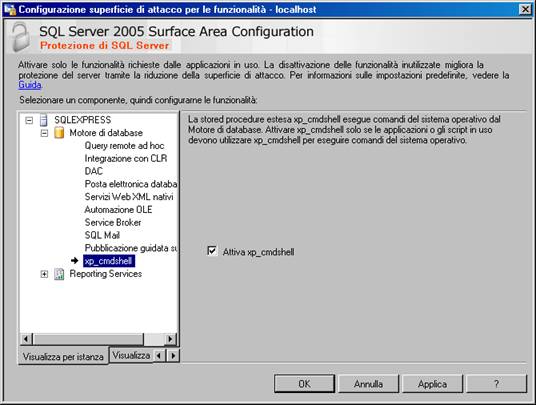Click the title bar application icon
Viewport: 536px width, 405px height.
(x=10, y=9)
